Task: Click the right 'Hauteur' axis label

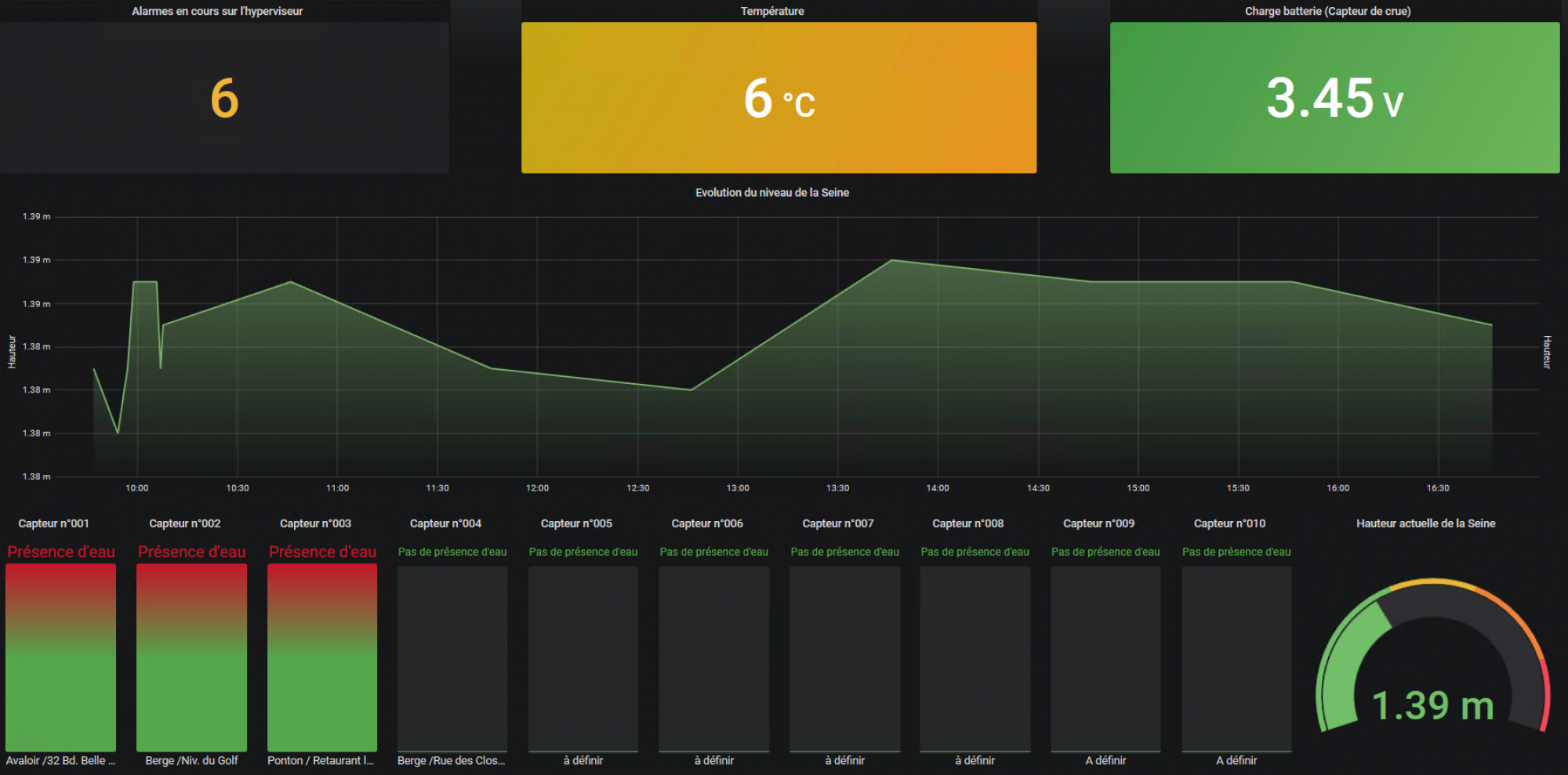Action: pyautogui.click(x=1547, y=352)
